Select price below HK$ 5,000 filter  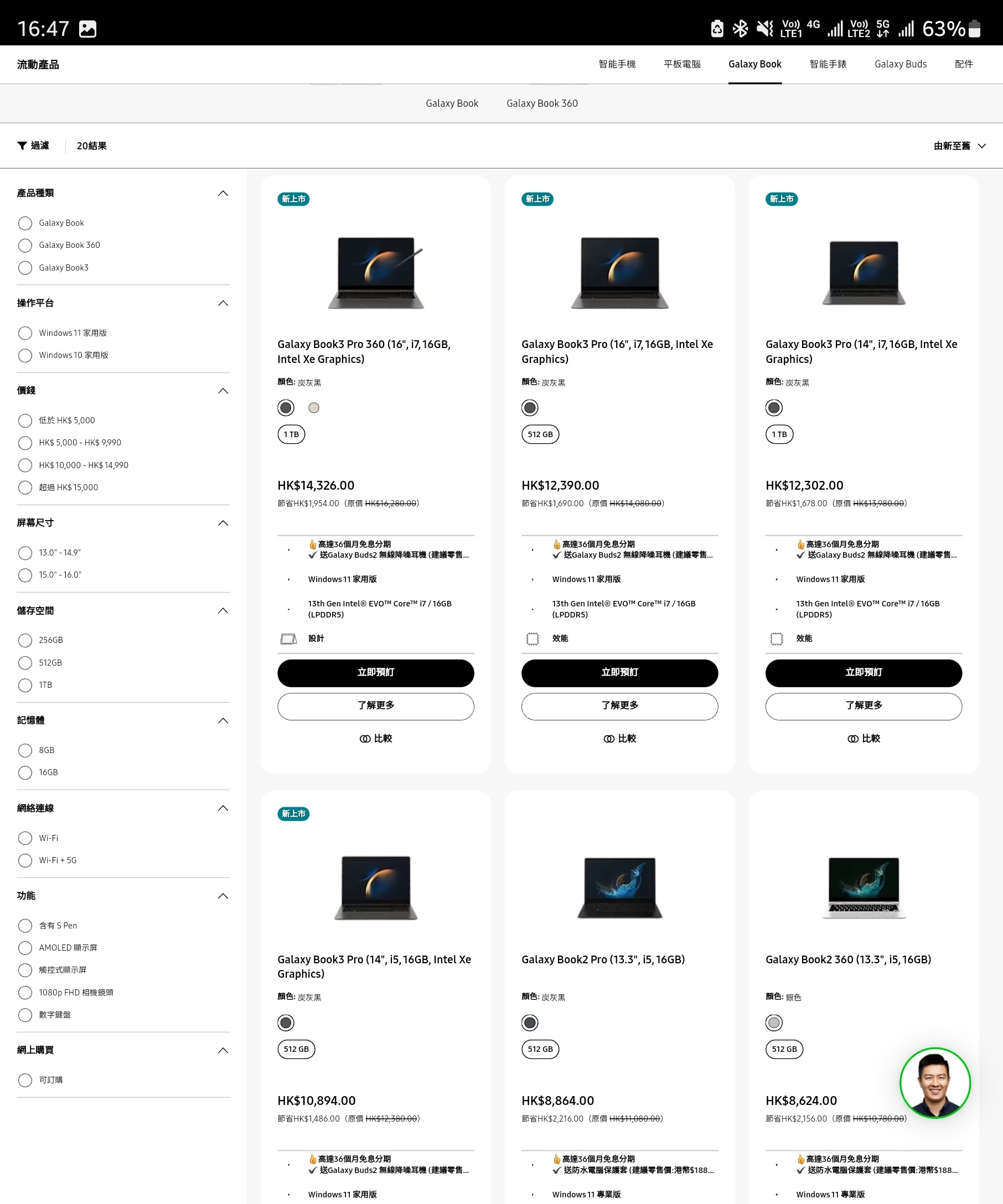[x=25, y=421]
